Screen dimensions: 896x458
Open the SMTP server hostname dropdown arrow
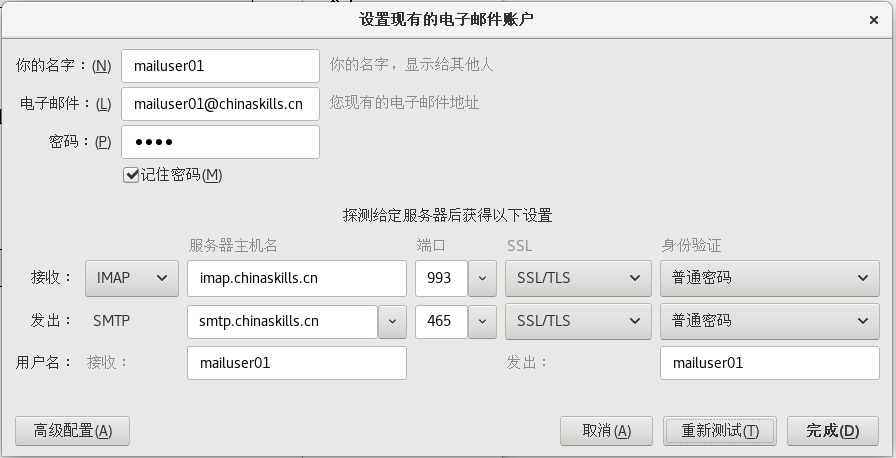tap(392, 321)
